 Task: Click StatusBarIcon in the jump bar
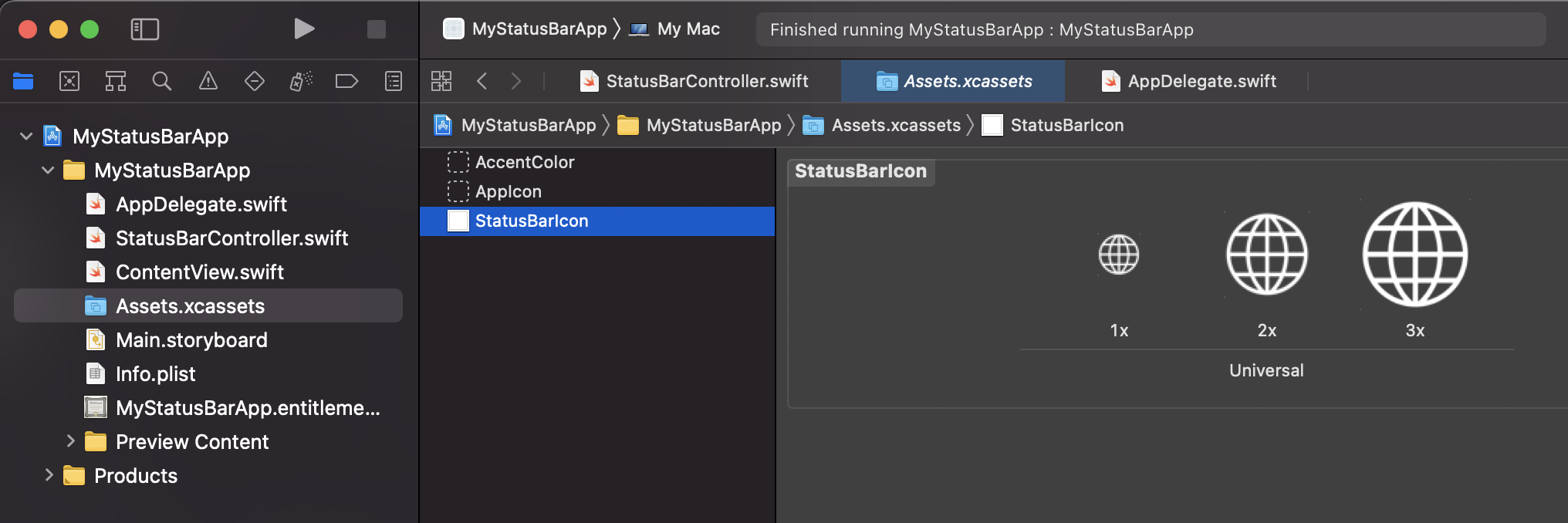1053,125
